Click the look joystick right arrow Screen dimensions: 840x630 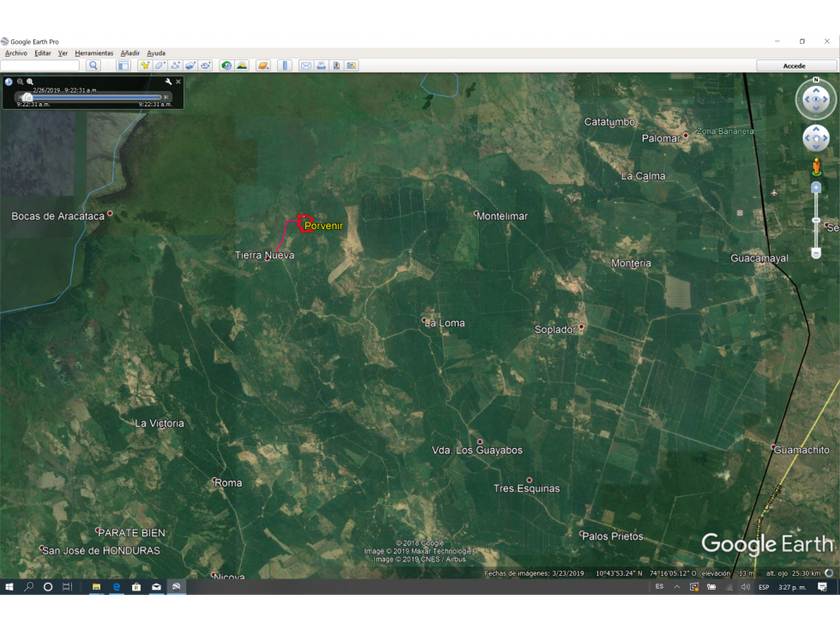point(826,99)
